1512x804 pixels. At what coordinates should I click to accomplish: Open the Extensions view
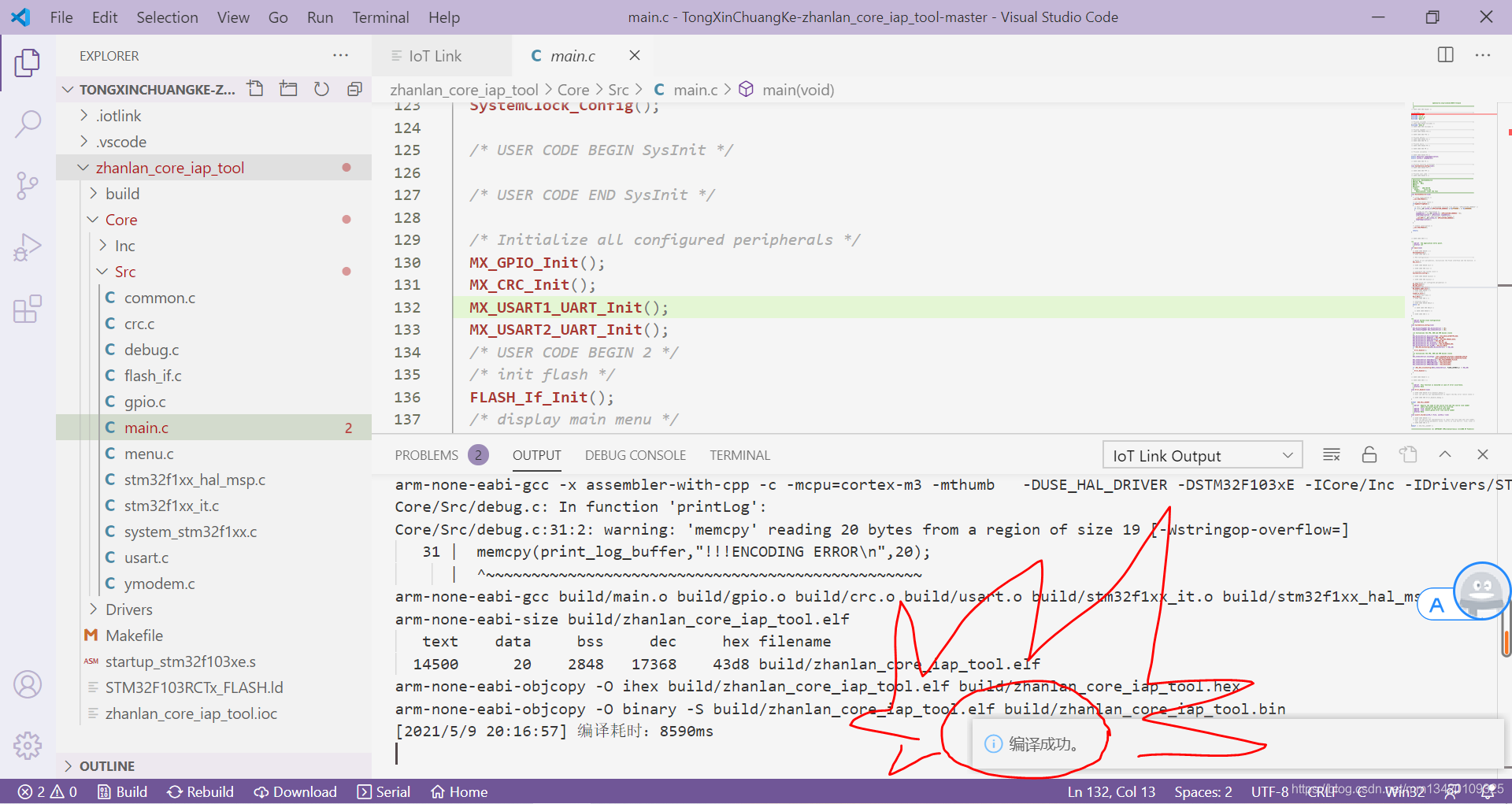(x=28, y=309)
